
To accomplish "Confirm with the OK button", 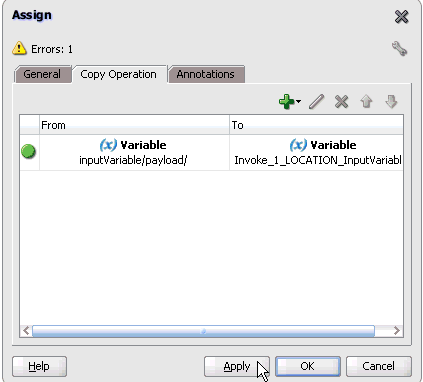I will click(307, 366).
